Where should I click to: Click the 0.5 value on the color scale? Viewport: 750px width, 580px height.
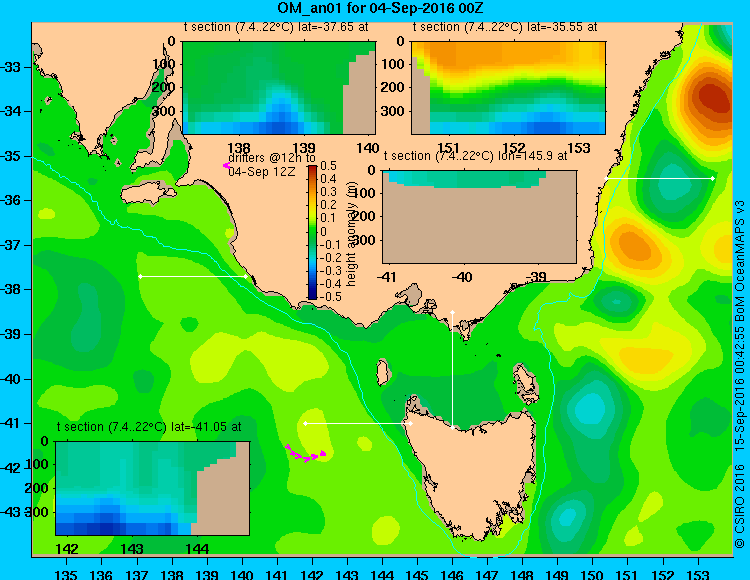tap(328, 166)
